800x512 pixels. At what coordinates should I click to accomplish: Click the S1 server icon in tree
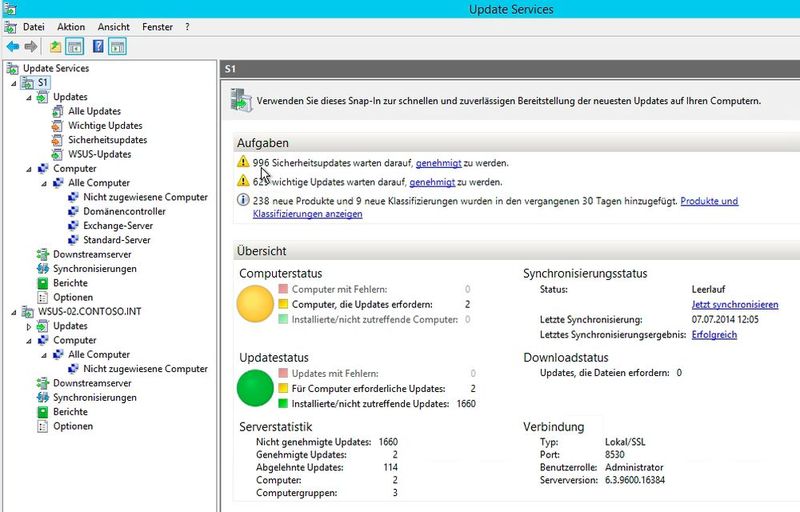click(28, 83)
